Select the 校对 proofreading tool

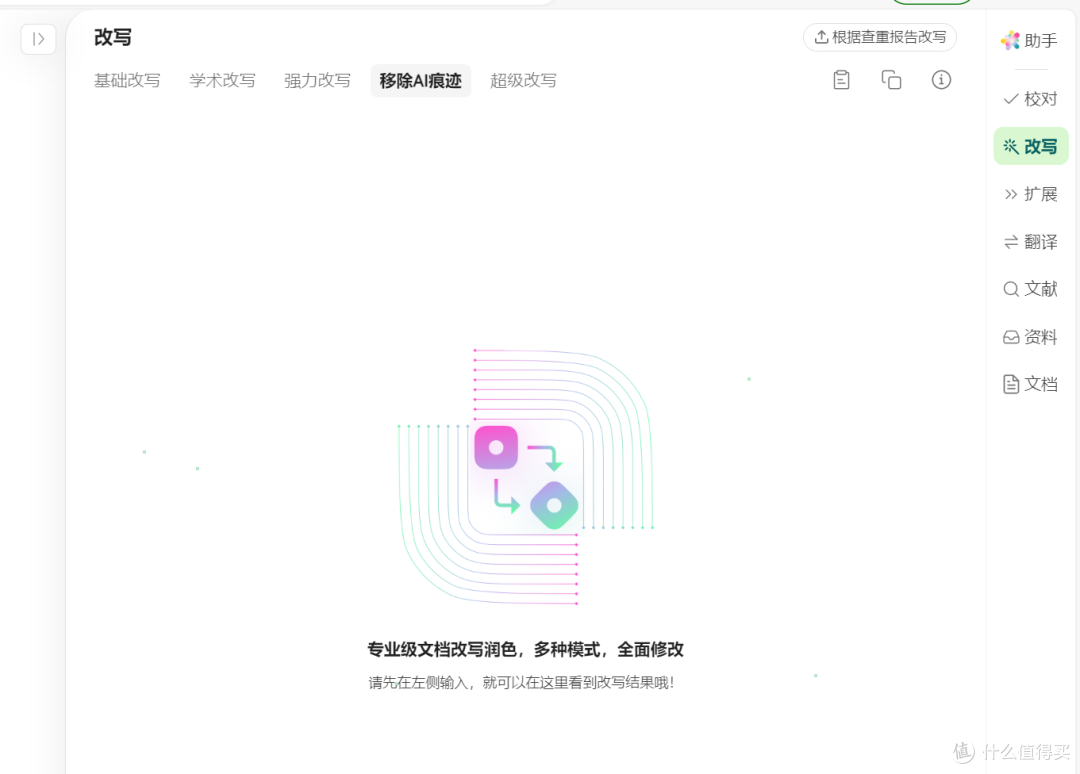tap(1030, 98)
